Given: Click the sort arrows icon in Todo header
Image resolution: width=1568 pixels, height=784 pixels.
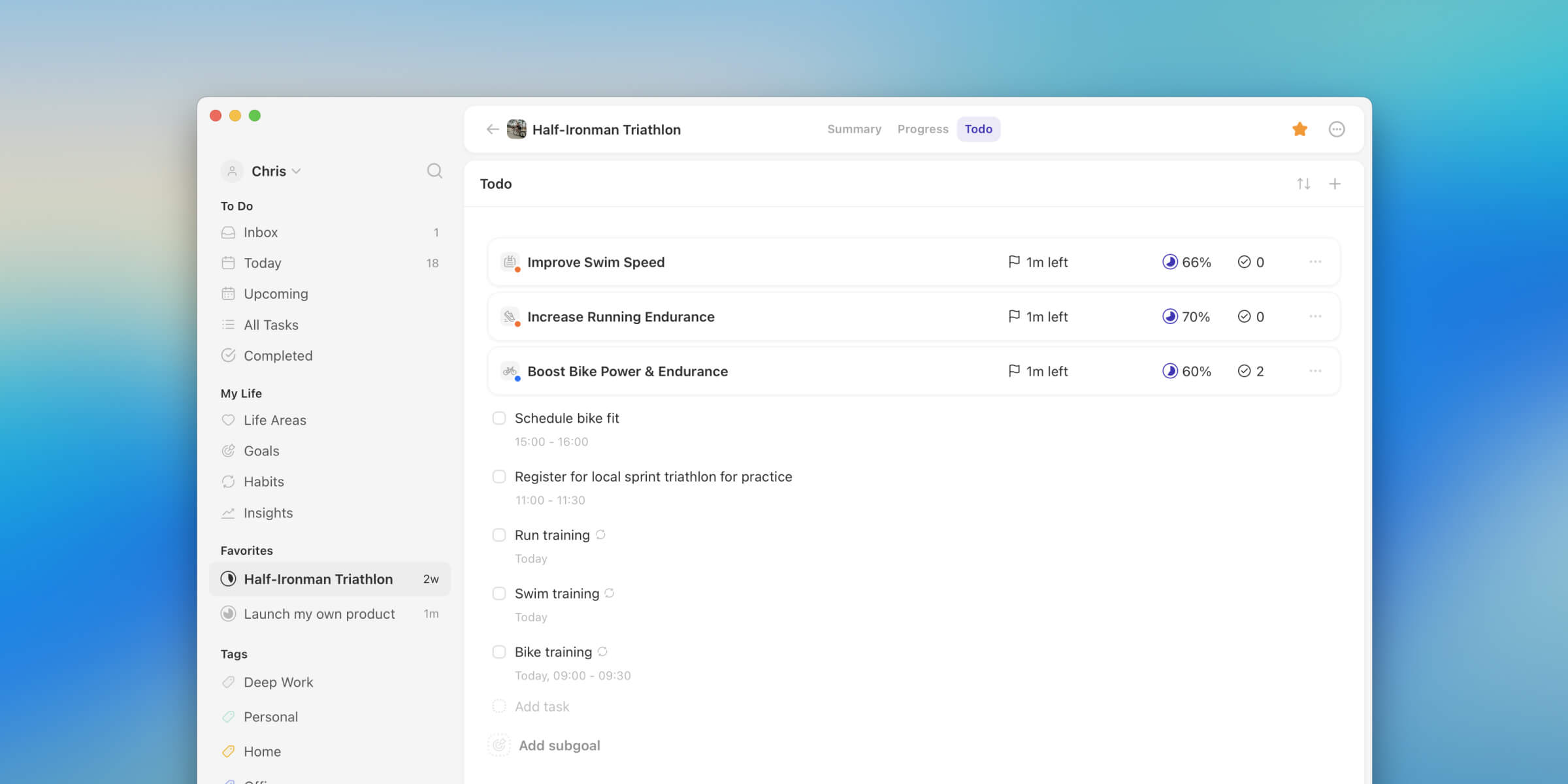Looking at the screenshot, I should [x=1303, y=184].
